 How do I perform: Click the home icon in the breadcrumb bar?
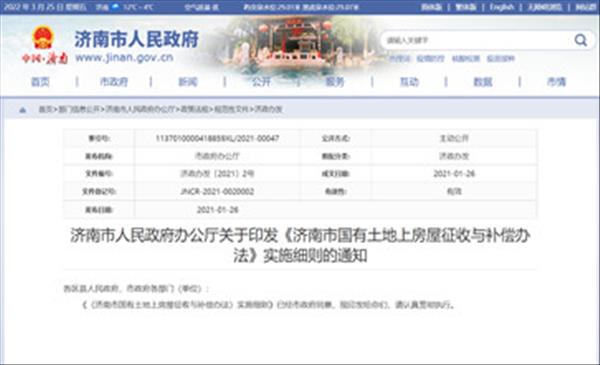click(23, 110)
